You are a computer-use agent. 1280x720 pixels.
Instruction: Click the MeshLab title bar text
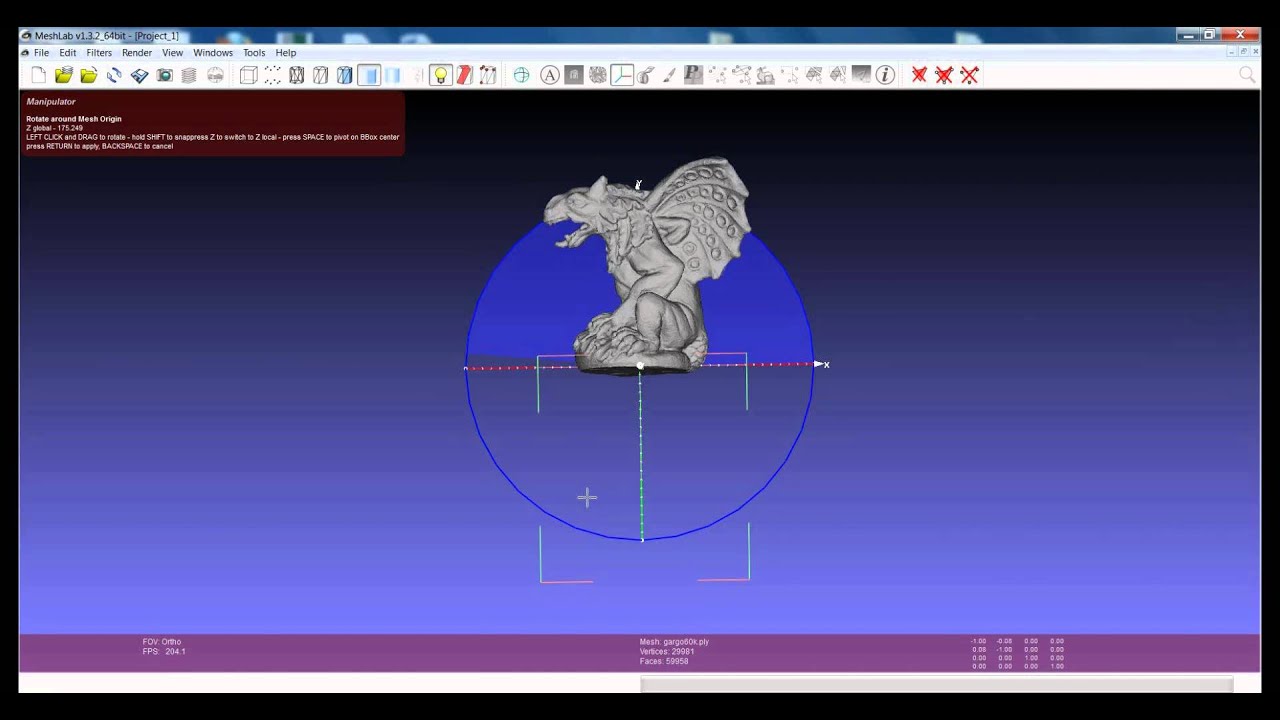(107, 36)
